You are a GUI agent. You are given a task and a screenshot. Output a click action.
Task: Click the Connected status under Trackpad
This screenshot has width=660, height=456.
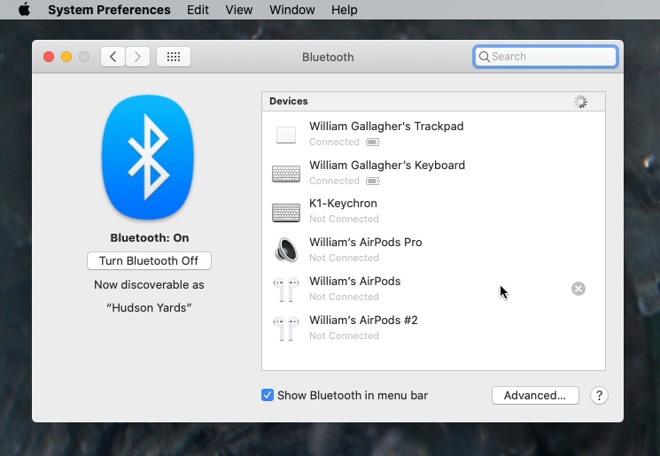point(334,142)
